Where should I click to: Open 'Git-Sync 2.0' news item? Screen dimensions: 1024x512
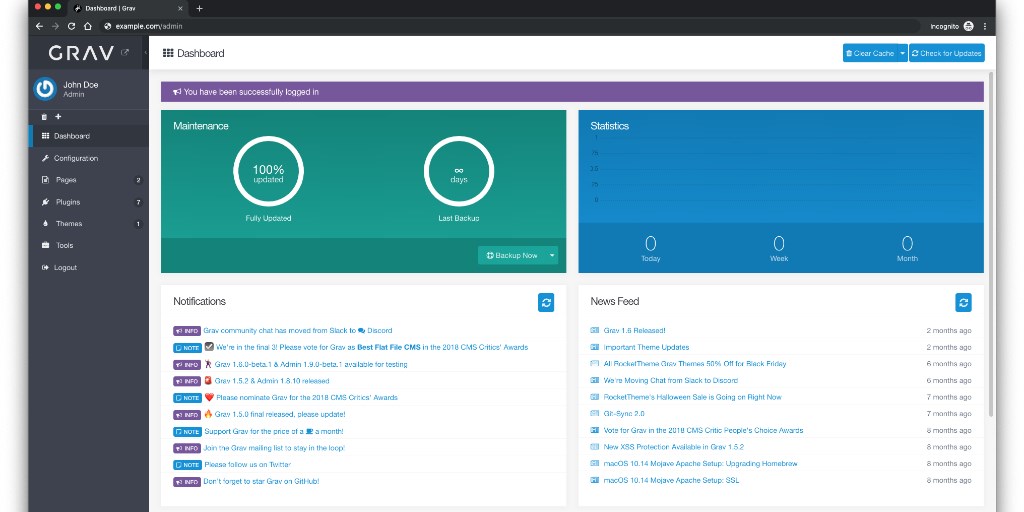[624, 413]
